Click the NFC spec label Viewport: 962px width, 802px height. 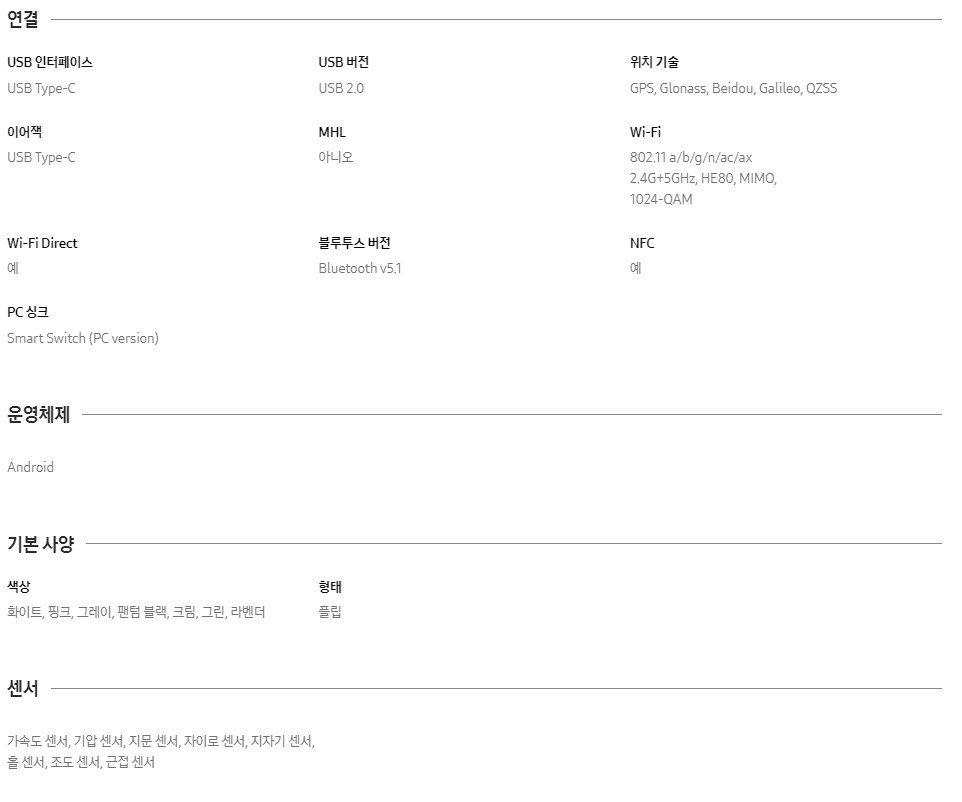coord(642,243)
